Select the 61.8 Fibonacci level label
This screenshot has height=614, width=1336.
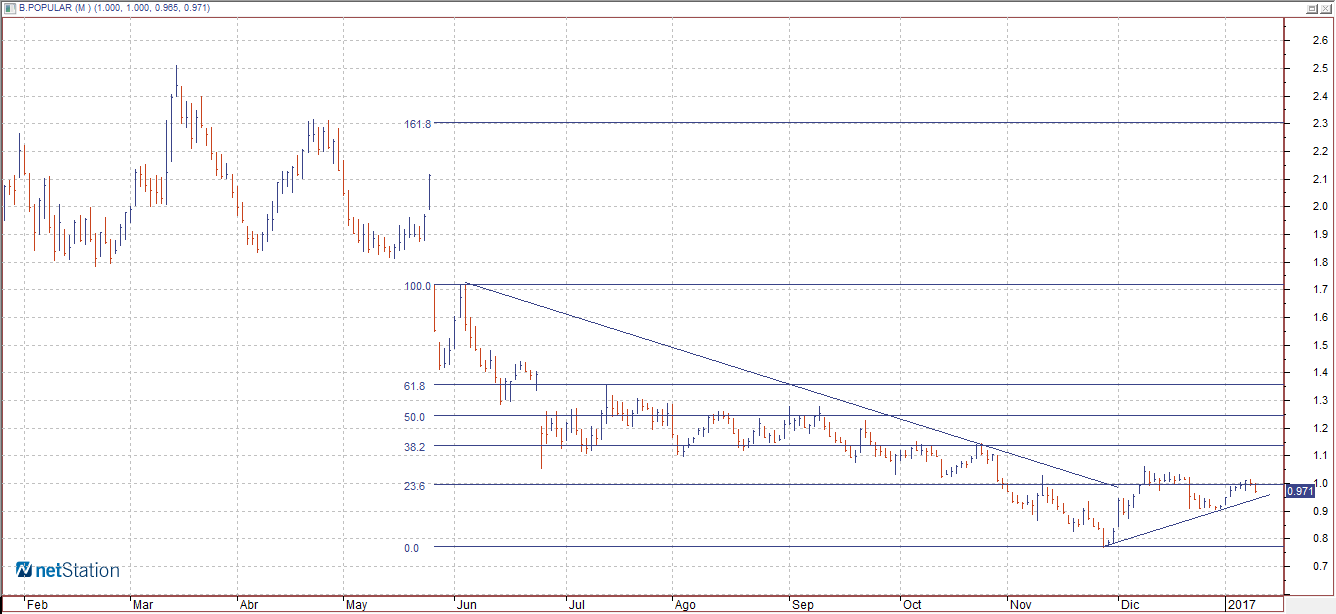point(414,386)
